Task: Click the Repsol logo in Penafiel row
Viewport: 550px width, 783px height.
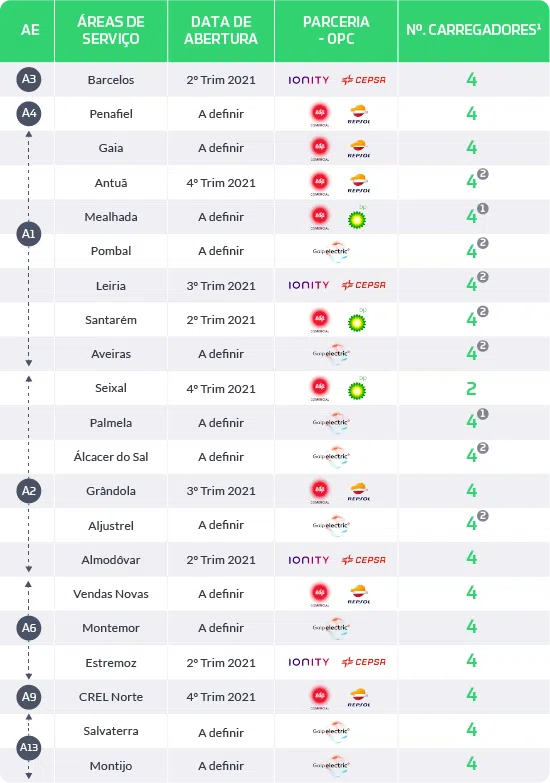Action: point(359,114)
